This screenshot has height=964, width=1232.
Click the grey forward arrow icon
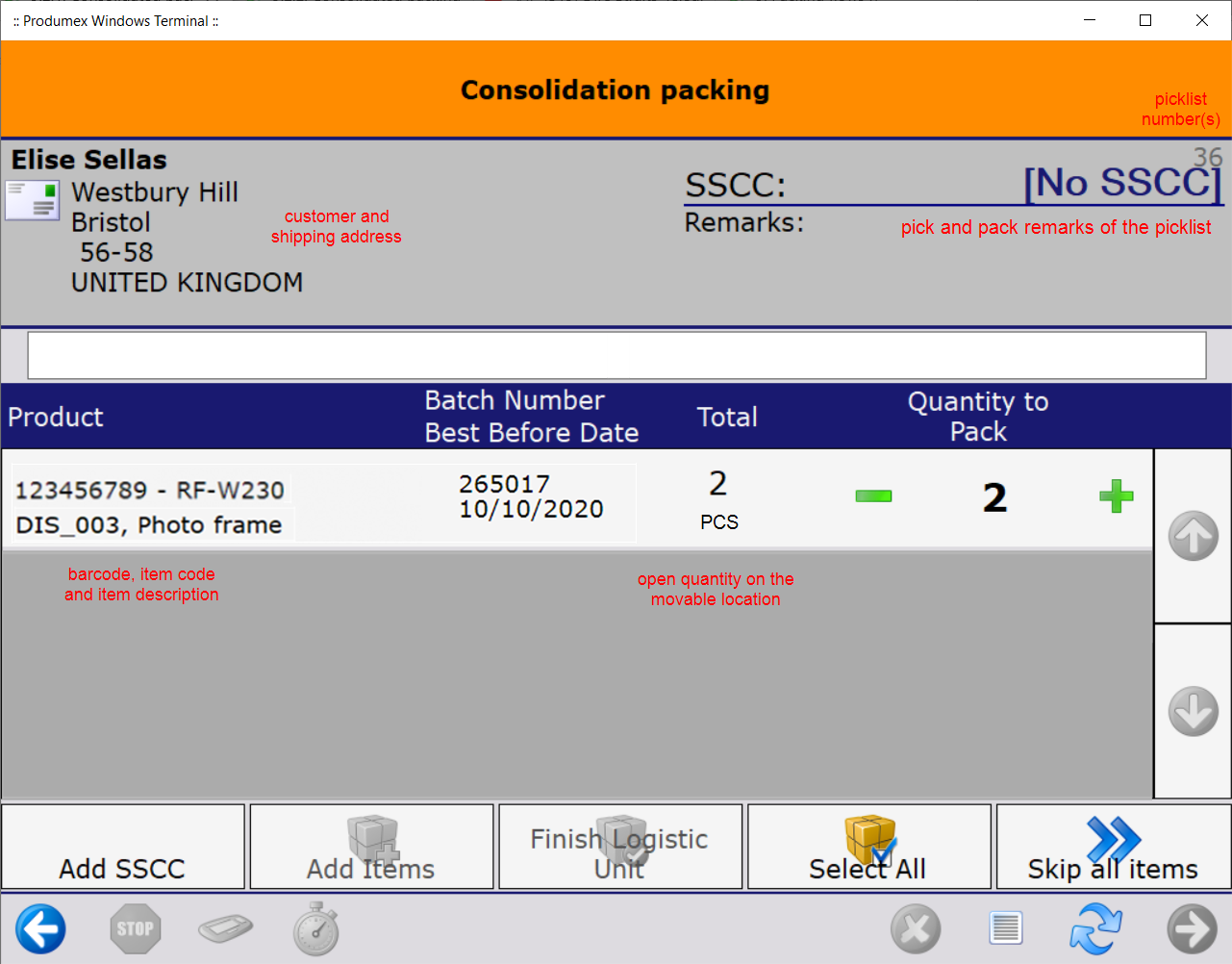(1192, 929)
